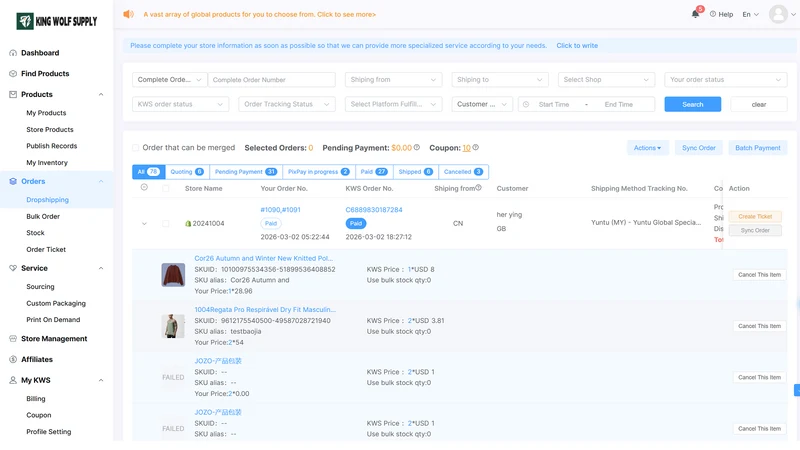Open the Order Tracking Status dropdown
Viewport: 800px width, 450px height.
click(x=287, y=104)
